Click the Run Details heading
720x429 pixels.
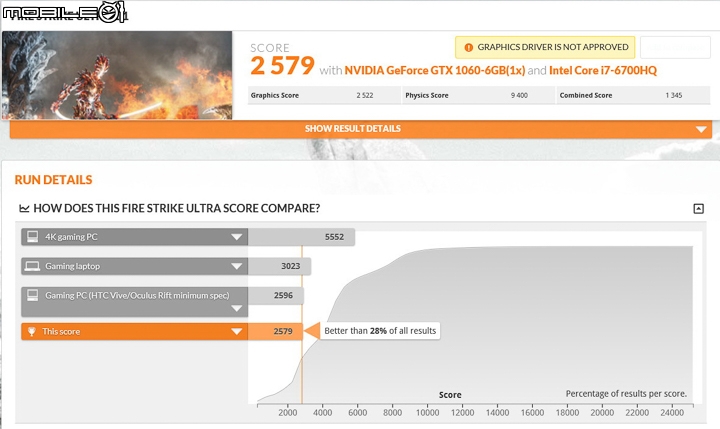click(x=53, y=180)
